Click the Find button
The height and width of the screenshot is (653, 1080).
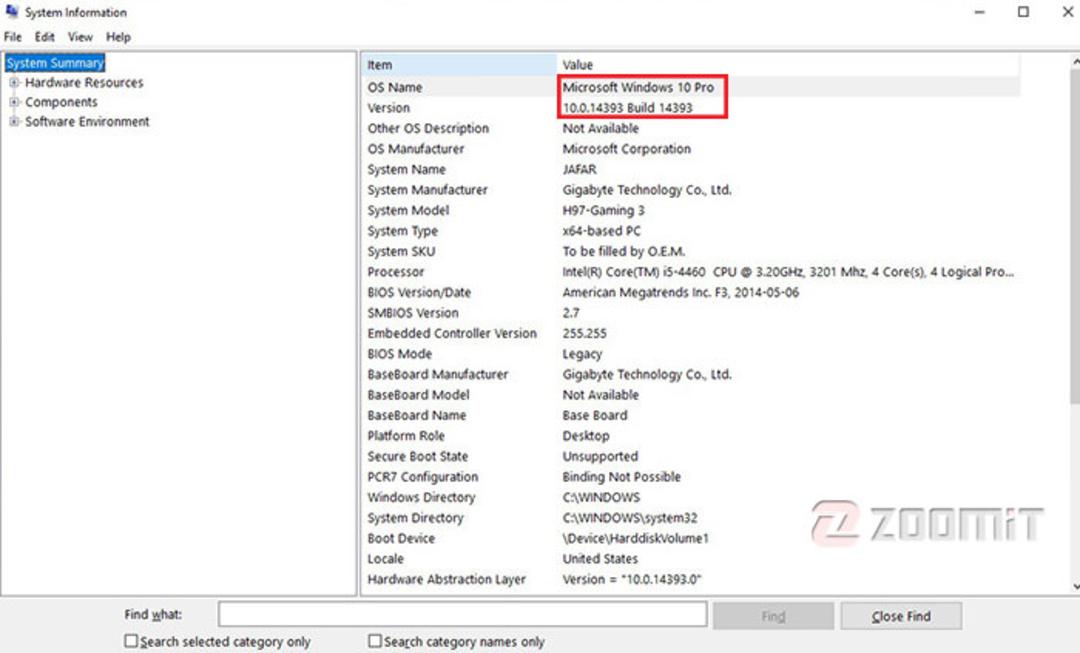(x=773, y=616)
